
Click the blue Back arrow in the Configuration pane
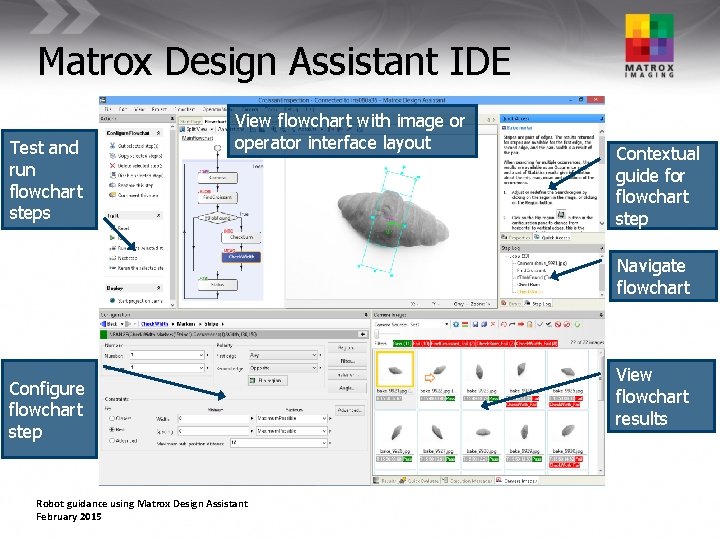(x=104, y=324)
